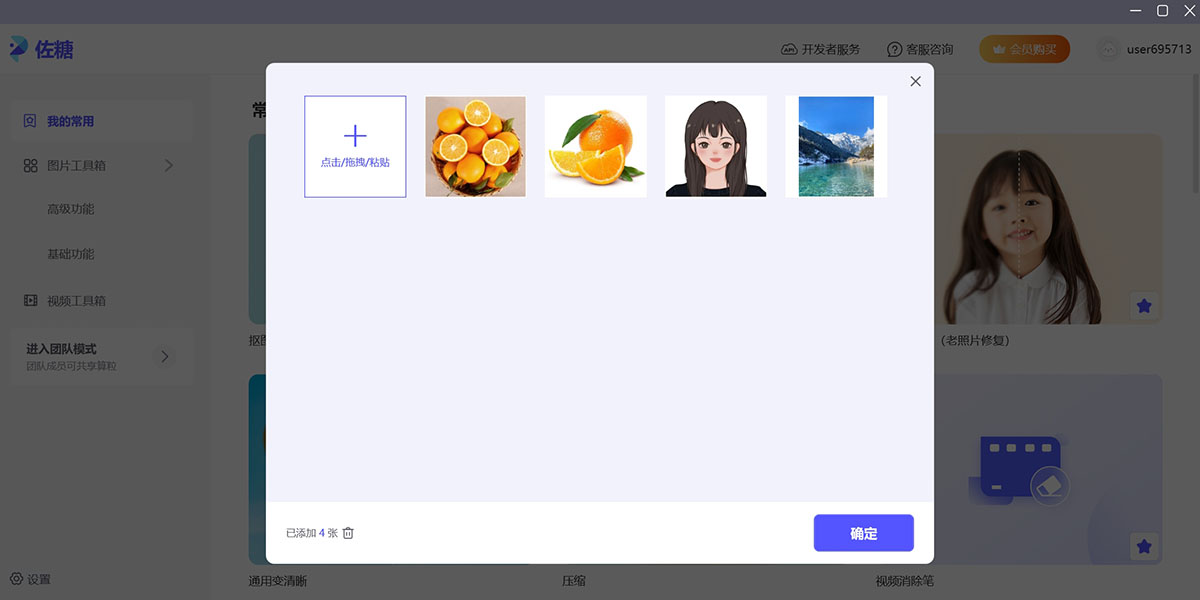Click the 确定 confirm button
Screen dimensions: 1200x600
coord(863,533)
